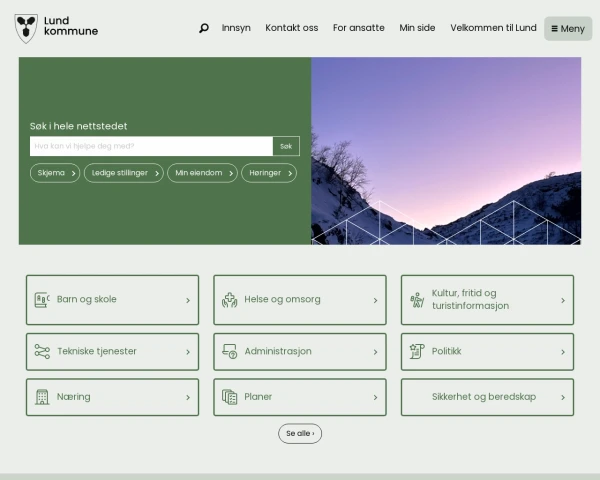Open the Innsyn menu item
600x480 pixels.
tap(236, 28)
